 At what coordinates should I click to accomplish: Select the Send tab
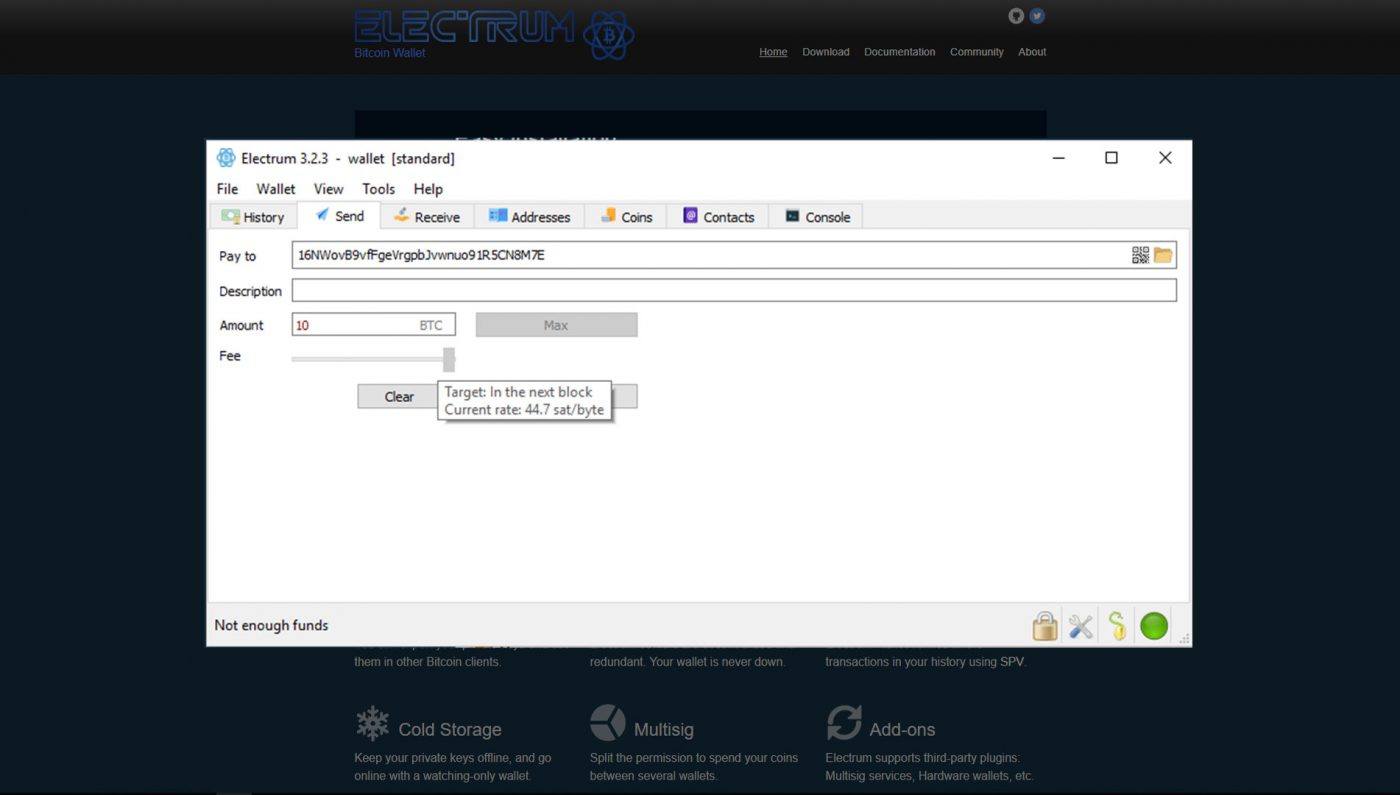click(338, 215)
